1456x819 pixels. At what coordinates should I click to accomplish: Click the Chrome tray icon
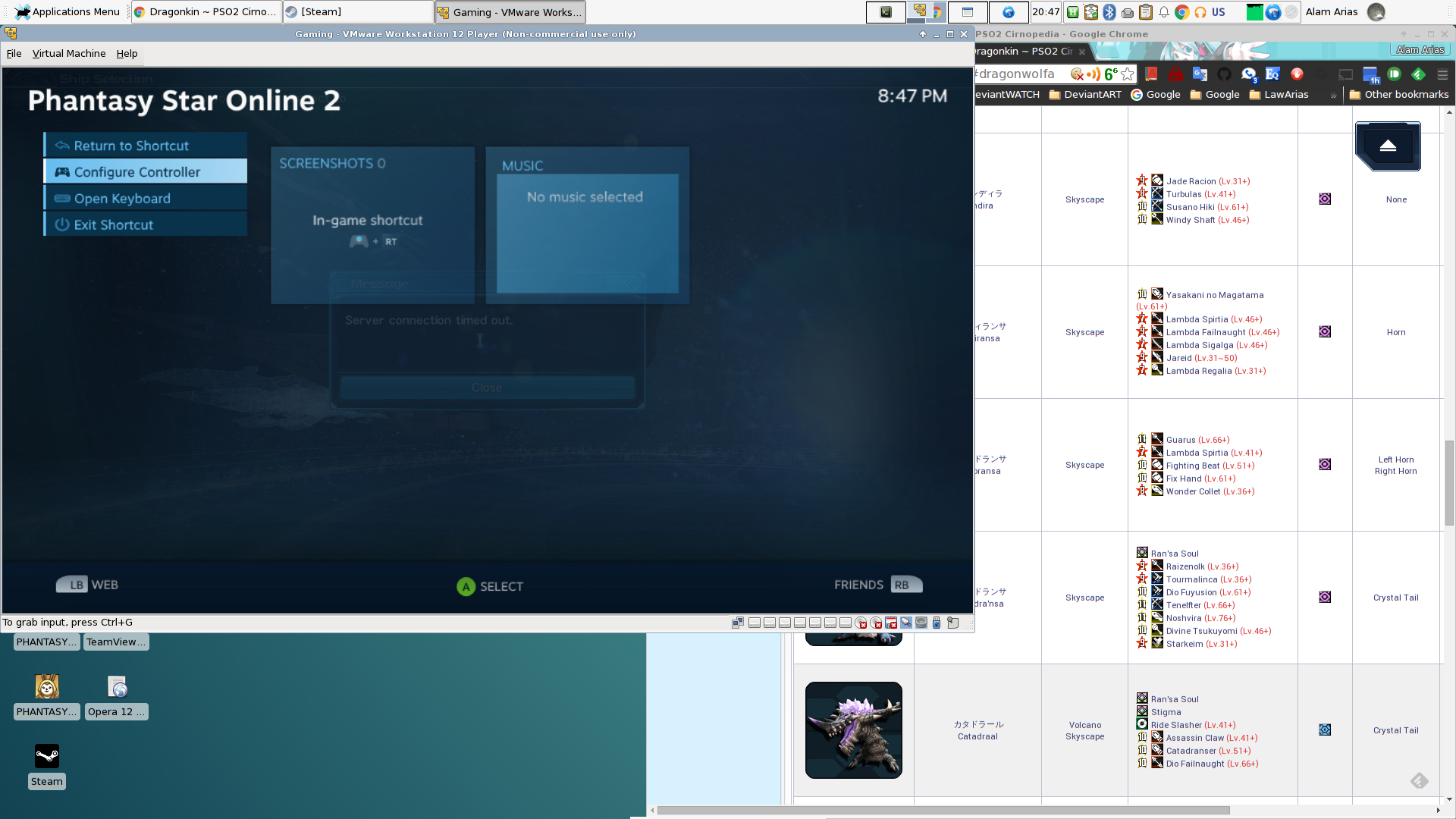coord(1182,12)
